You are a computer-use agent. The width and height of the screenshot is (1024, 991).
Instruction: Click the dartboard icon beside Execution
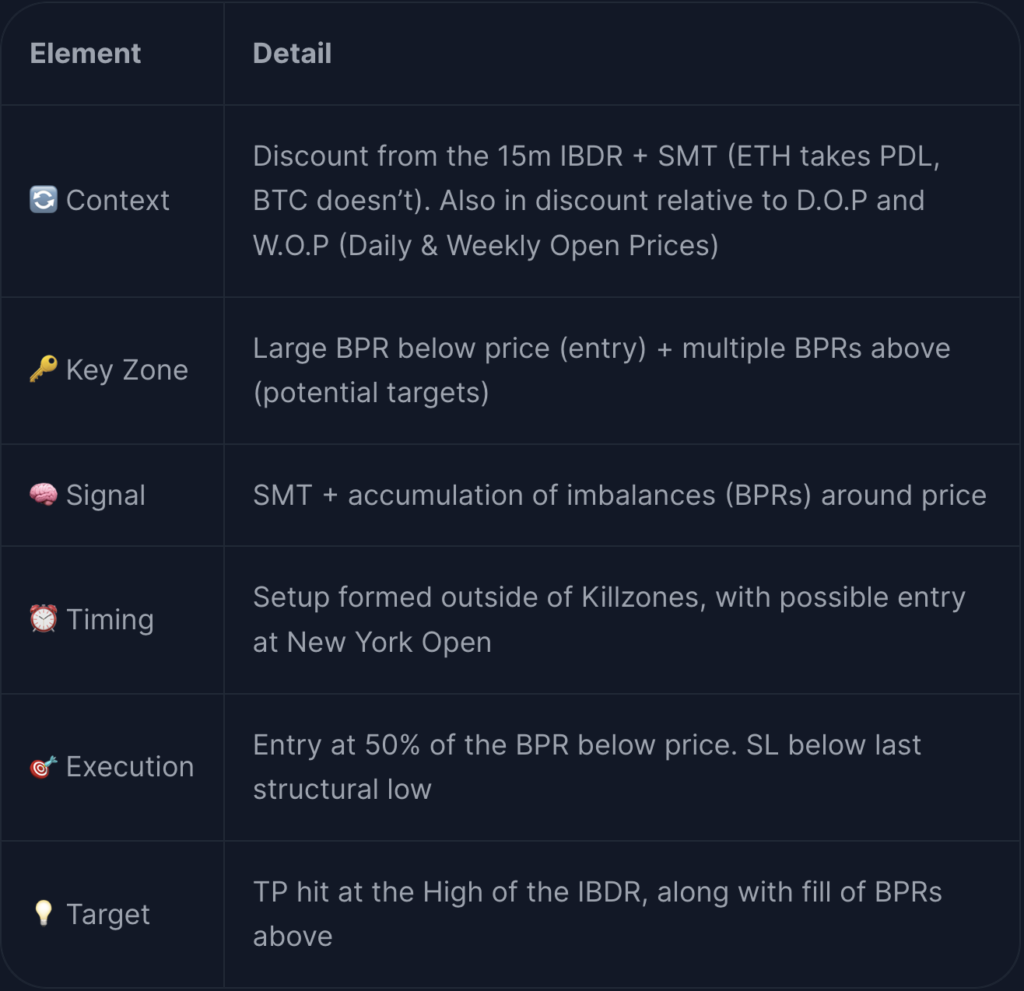44,766
